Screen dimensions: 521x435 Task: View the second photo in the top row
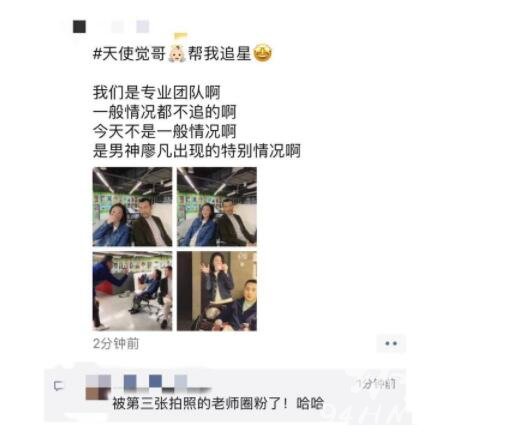pos(217,207)
